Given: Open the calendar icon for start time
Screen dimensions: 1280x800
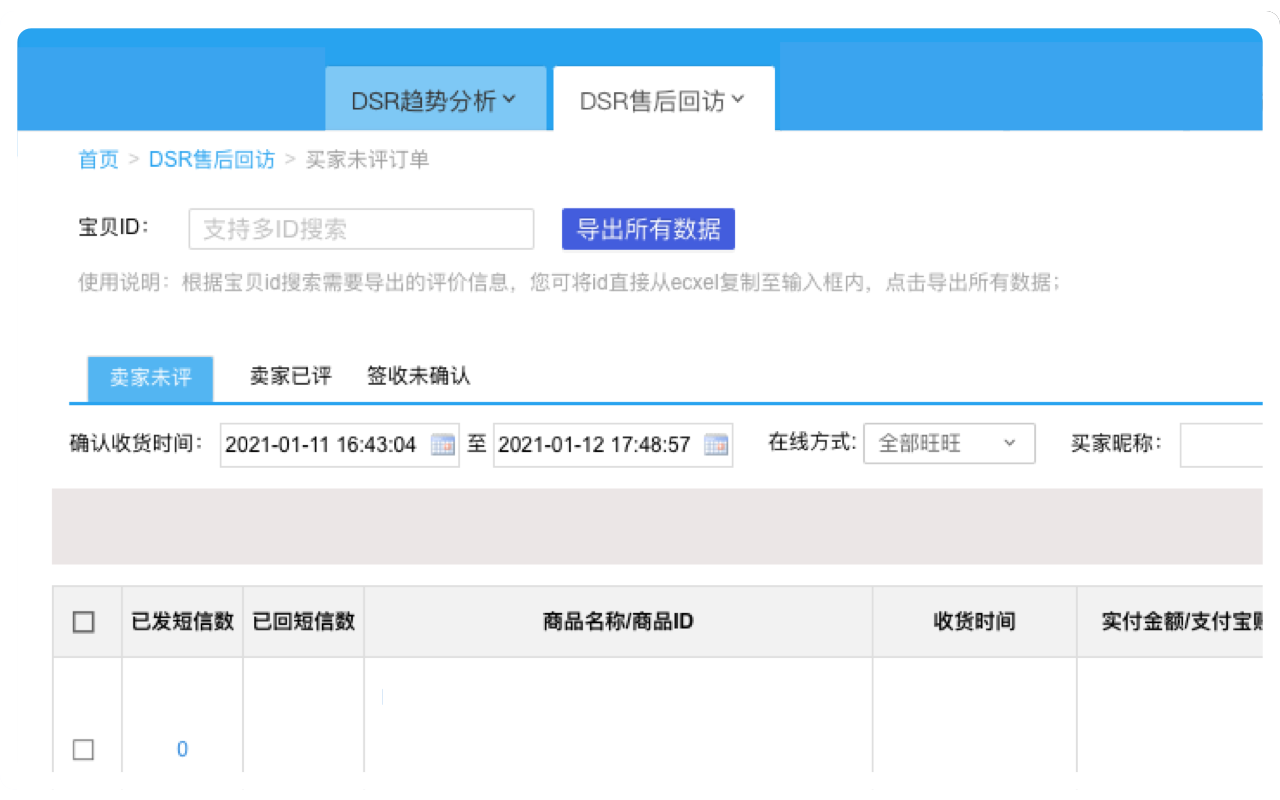Looking at the screenshot, I should point(442,445).
